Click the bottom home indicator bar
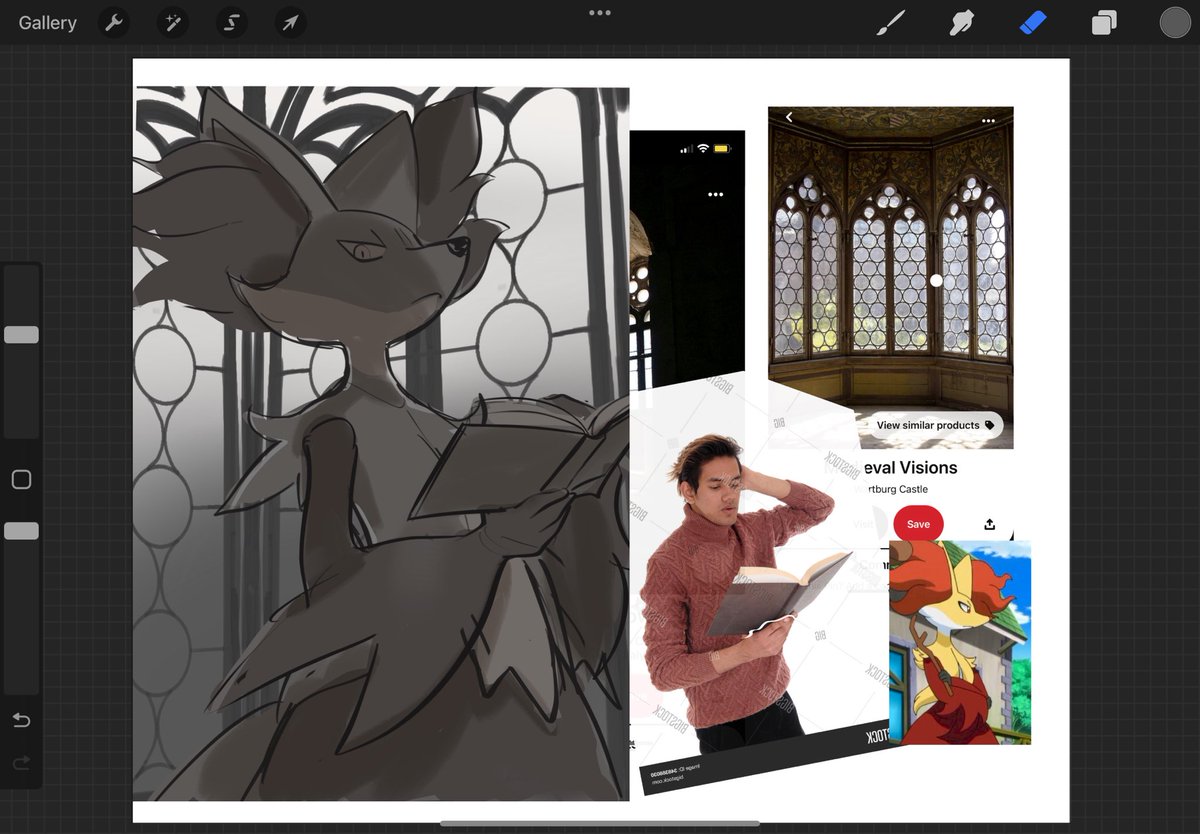The width and height of the screenshot is (1200, 834). pyautogui.click(x=600, y=824)
